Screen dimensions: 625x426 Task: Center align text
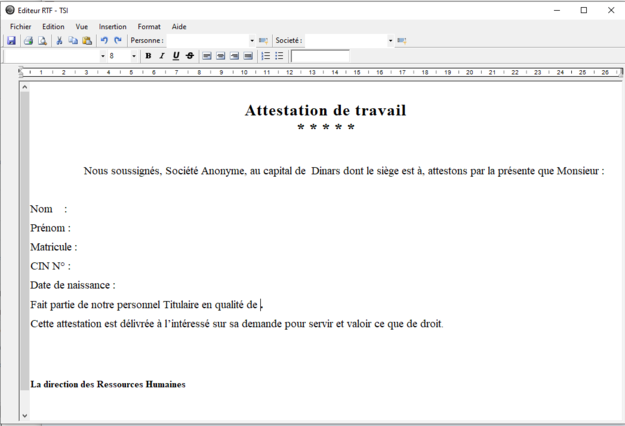tap(220, 56)
